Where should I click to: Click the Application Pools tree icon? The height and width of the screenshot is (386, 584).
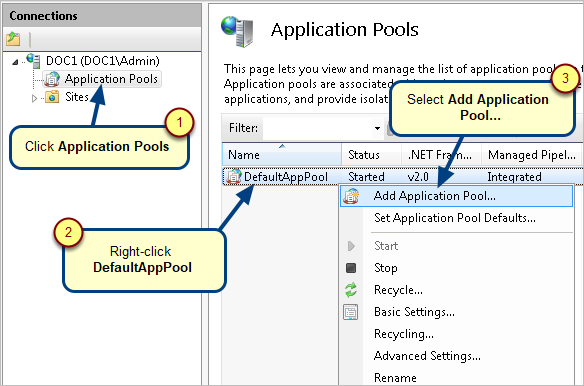52,79
